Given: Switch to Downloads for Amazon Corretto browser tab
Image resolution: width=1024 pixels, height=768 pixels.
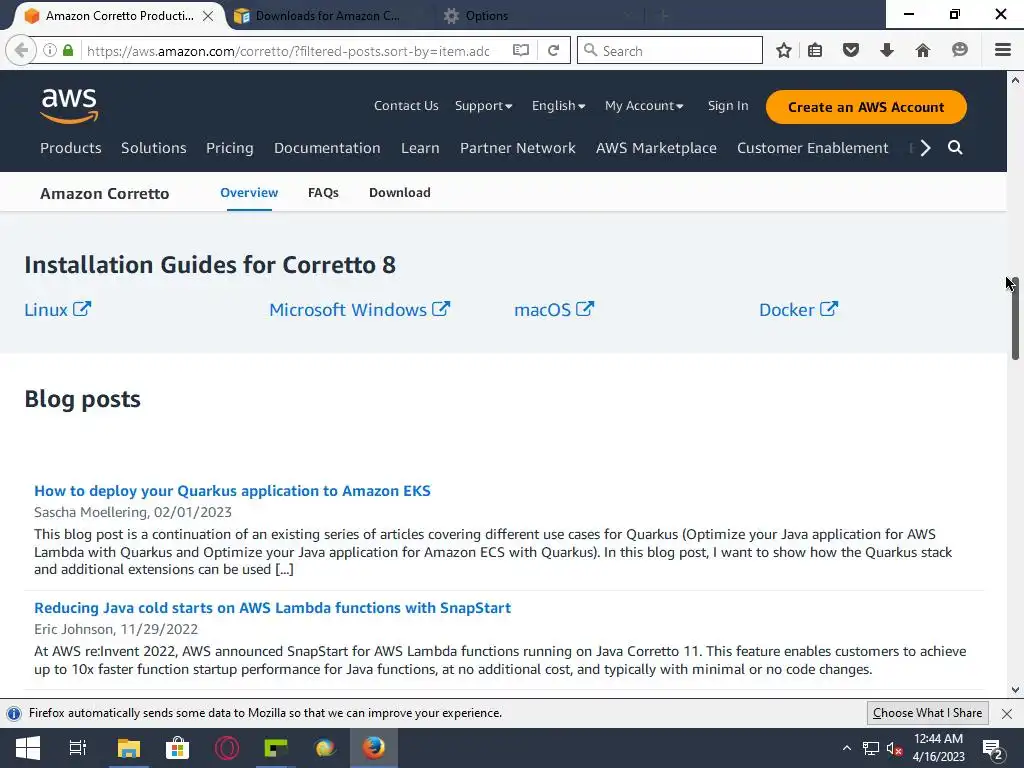Looking at the screenshot, I should coord(327,16).
